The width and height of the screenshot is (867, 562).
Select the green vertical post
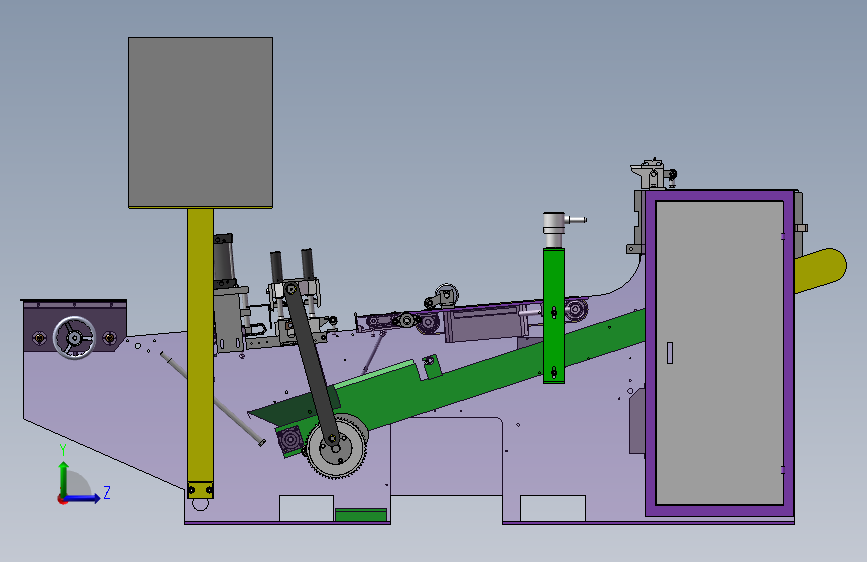[x=553, y=315]
